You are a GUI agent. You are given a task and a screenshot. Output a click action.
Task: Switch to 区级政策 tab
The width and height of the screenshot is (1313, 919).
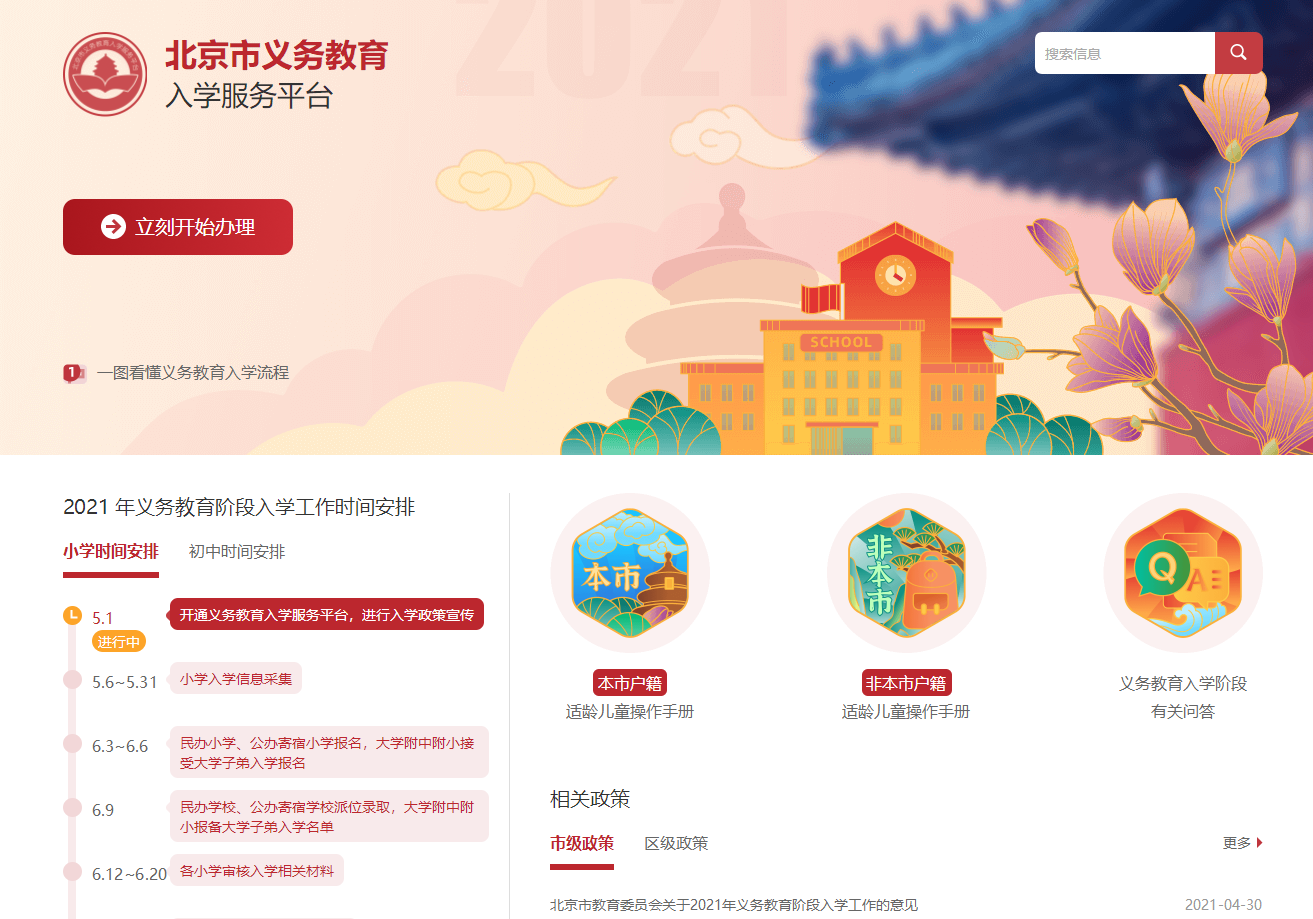(x=676, y=843)
